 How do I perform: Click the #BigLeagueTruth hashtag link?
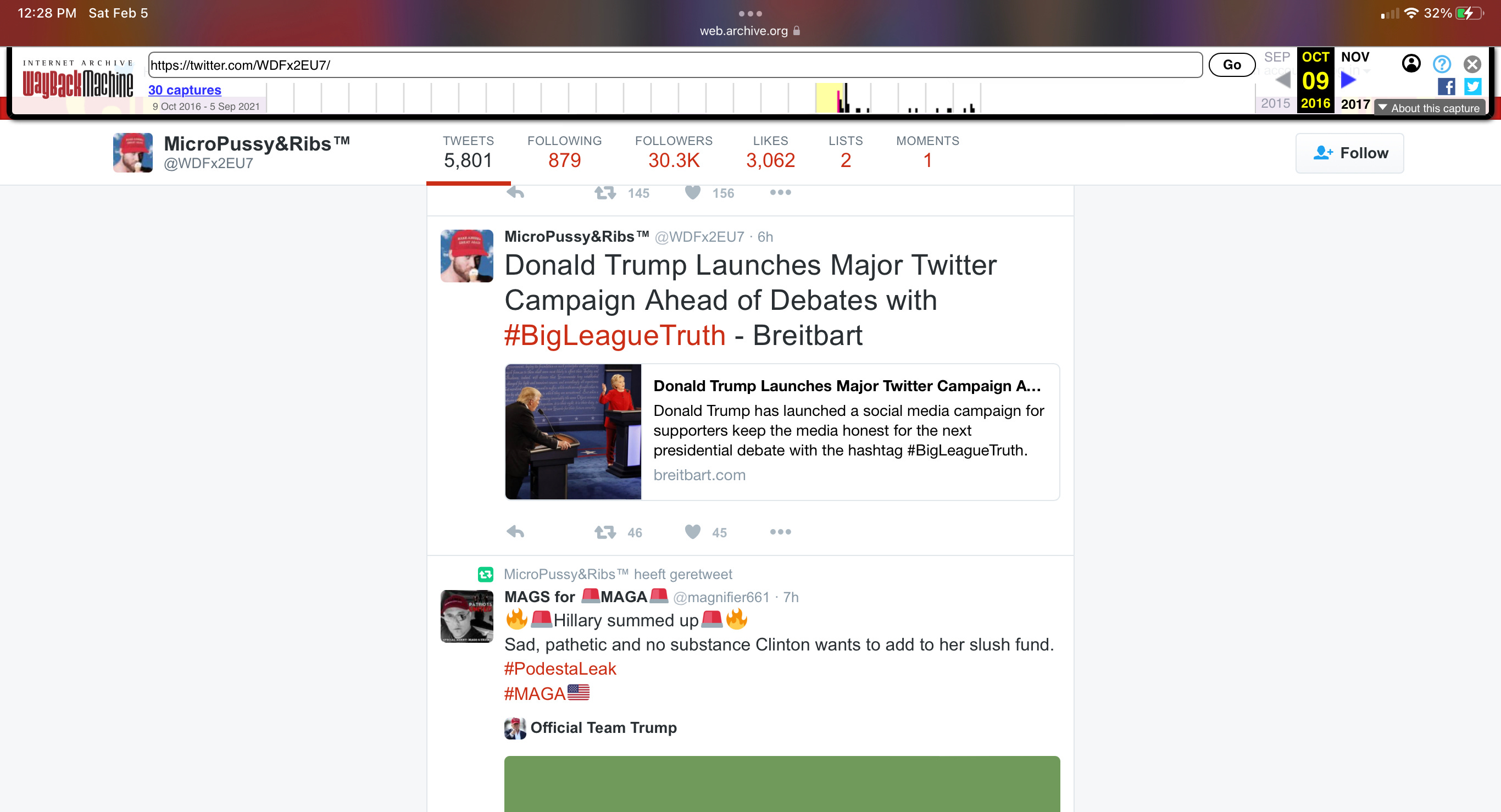pyautogui.click(x=615, y=336)
